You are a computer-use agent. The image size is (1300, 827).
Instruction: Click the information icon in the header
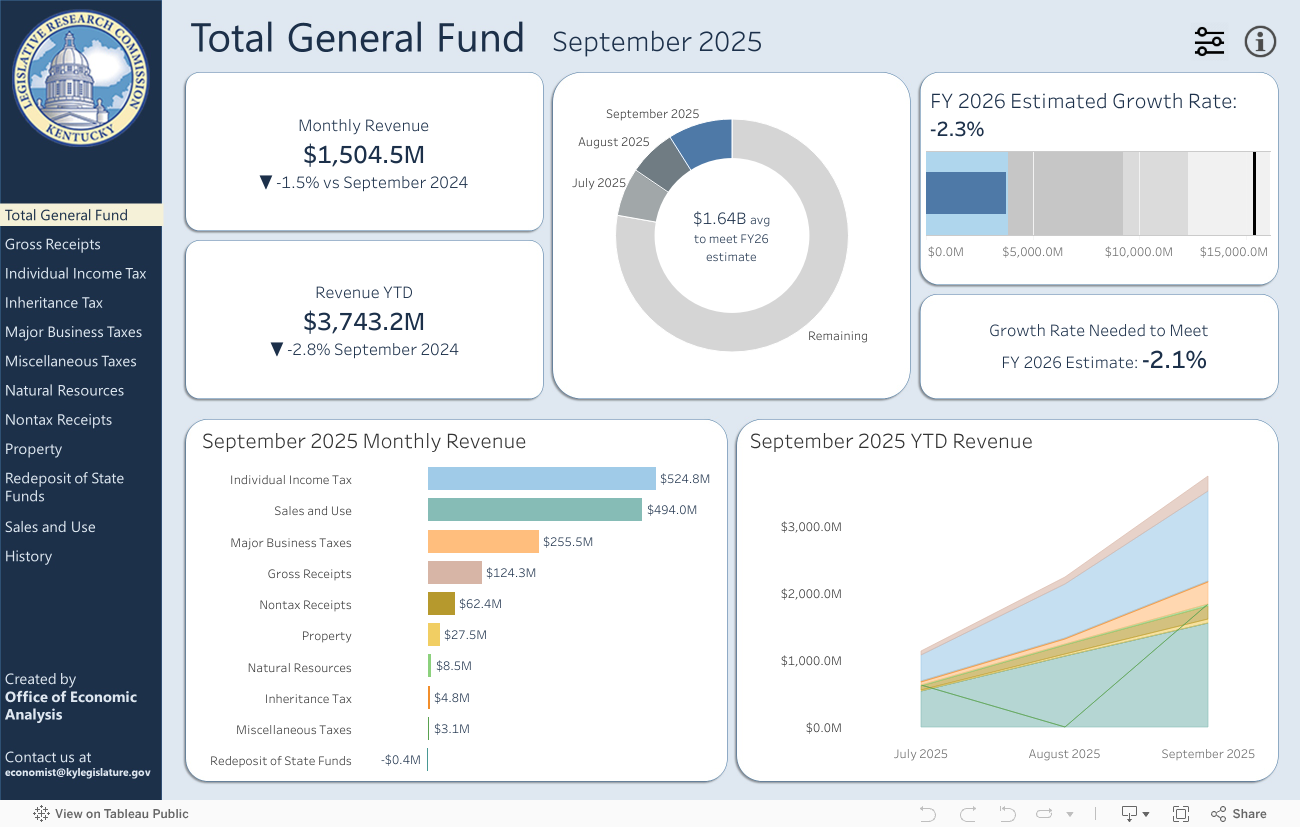tap(1260, 42)
